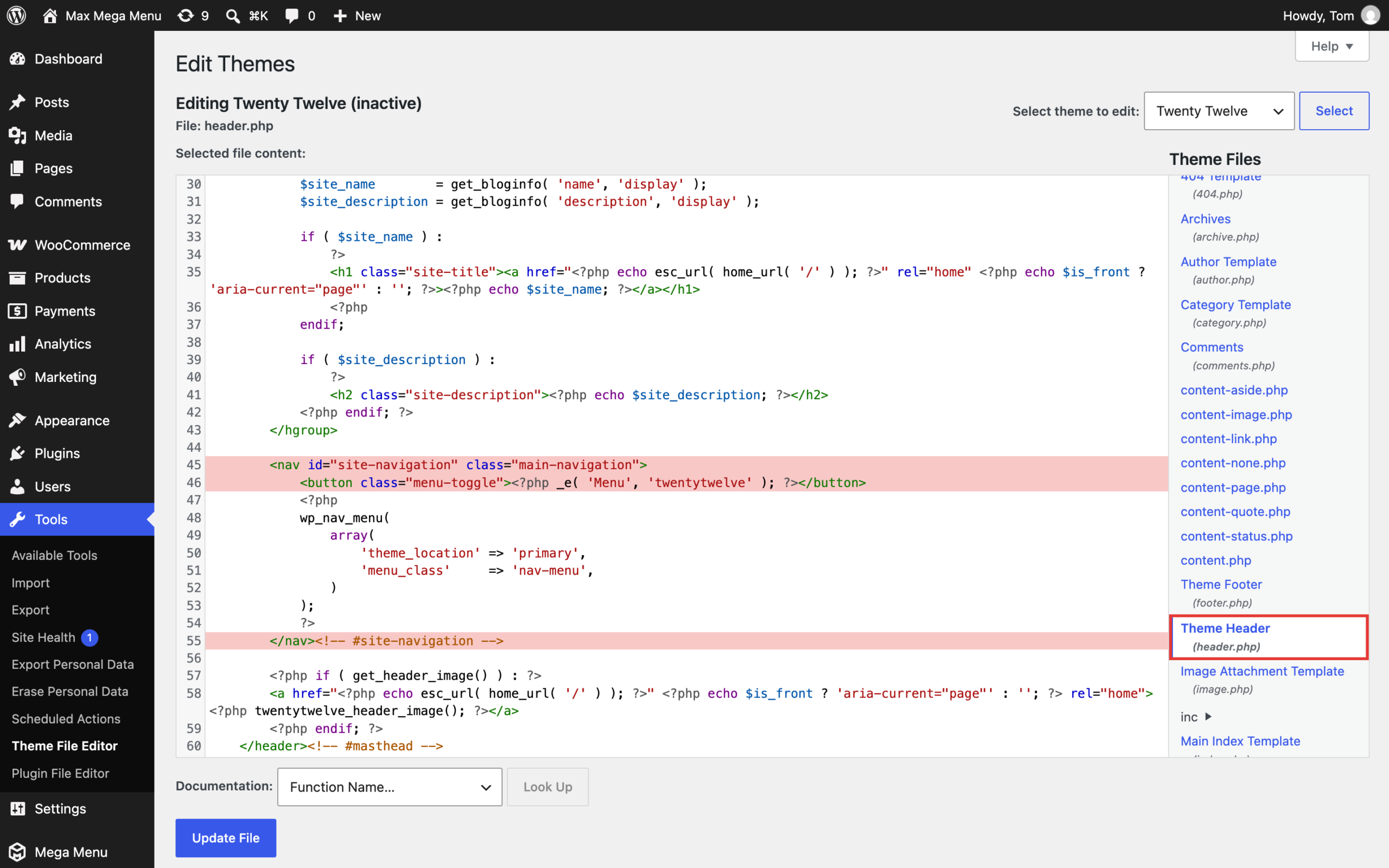Click the comments bubble icon in admin bar
Image resolution: width=1389 pixels, height=868 pixels.
point(292,16)
